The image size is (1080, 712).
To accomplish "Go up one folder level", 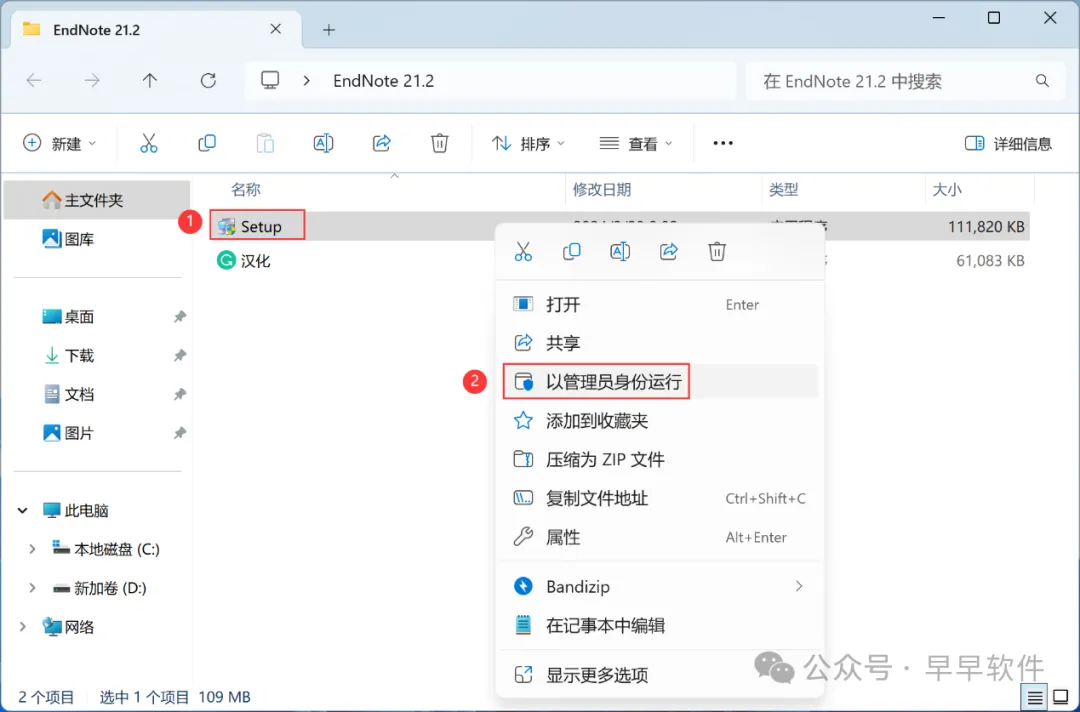I will [149, 81].
